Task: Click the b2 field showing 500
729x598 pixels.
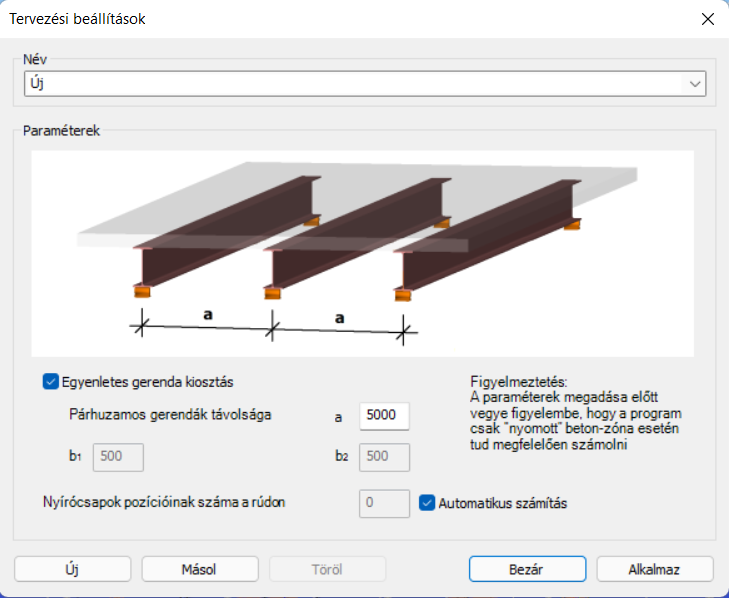Action: tap(384, 457)
